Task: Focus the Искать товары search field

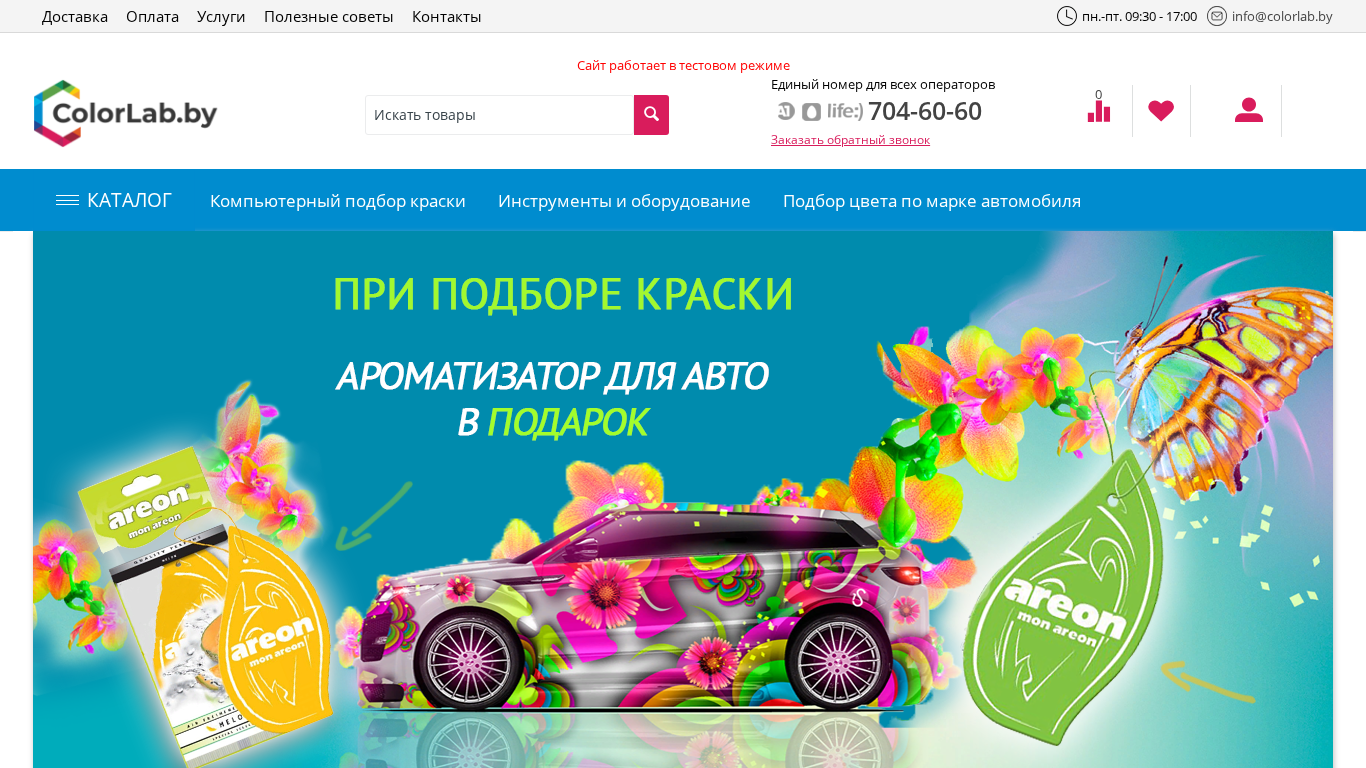Action: point(500,115)
